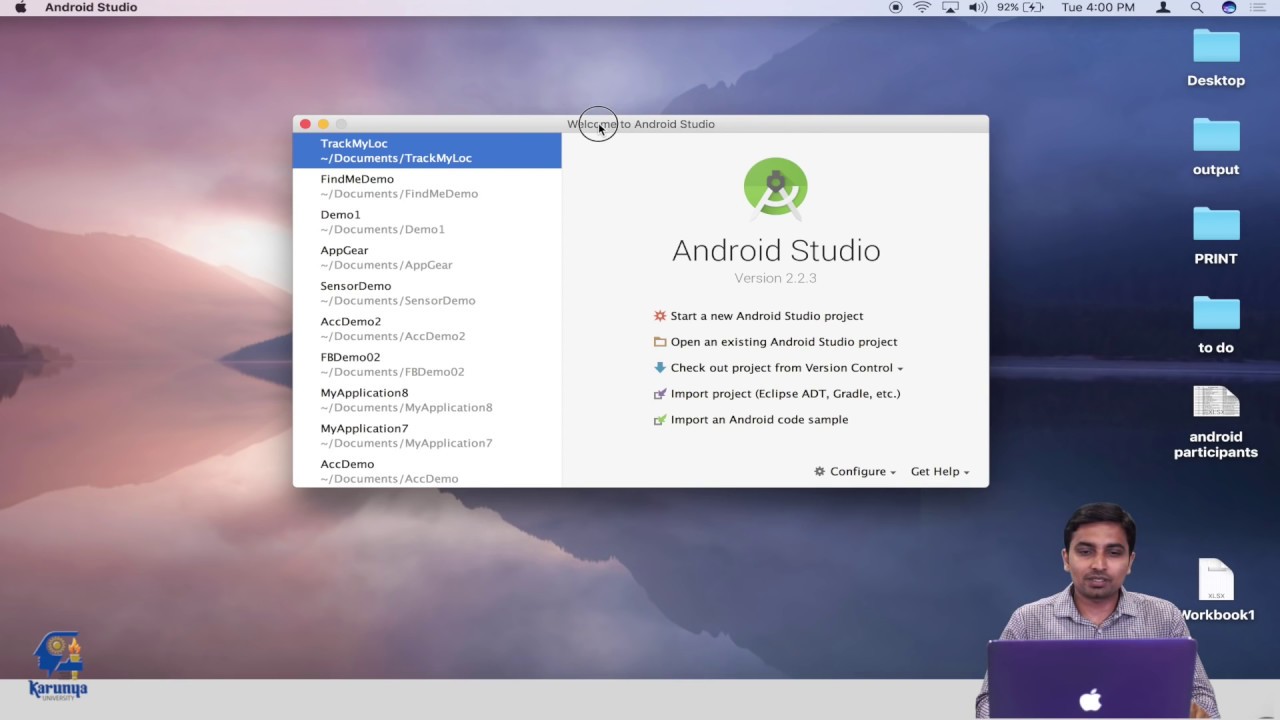Import an Android code sample
The image size is (1280, 720).
coord(759,420)
